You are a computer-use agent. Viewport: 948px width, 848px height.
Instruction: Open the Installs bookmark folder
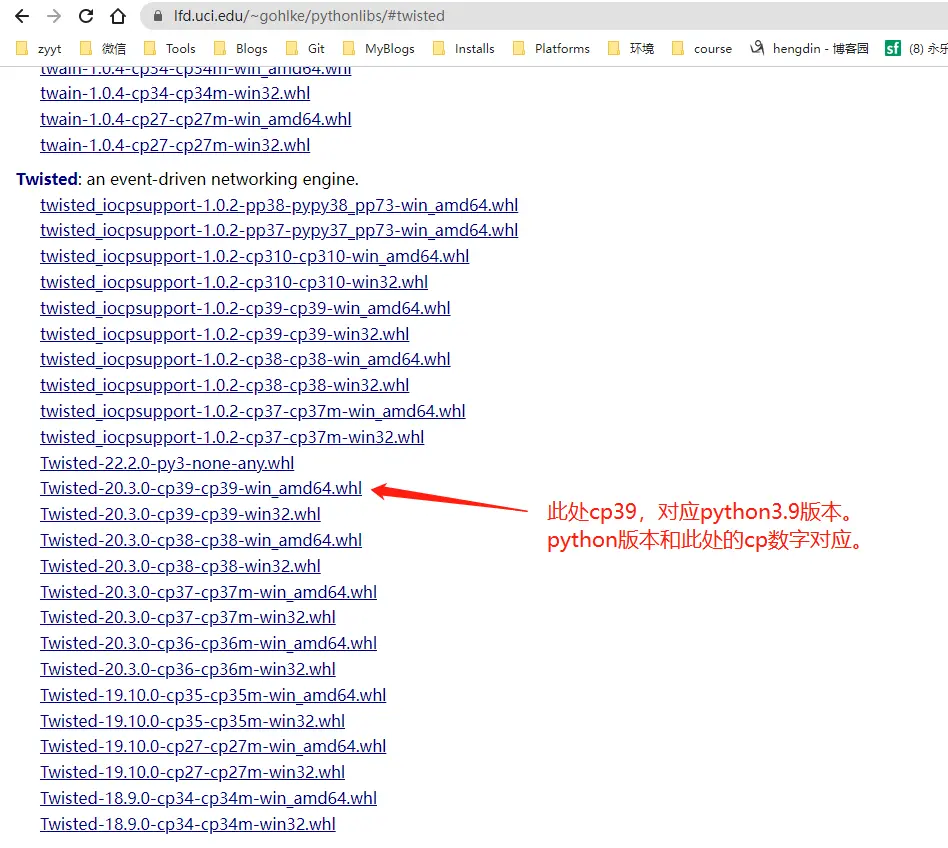[x=464, y=48]
